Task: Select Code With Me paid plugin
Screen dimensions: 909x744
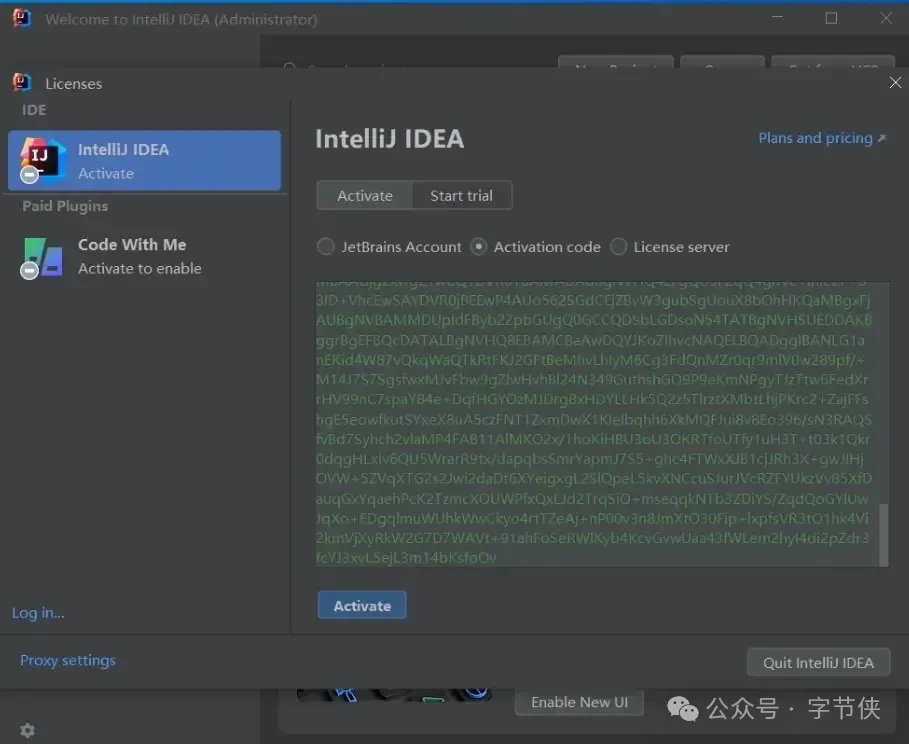Action: [x=144, y=257]
